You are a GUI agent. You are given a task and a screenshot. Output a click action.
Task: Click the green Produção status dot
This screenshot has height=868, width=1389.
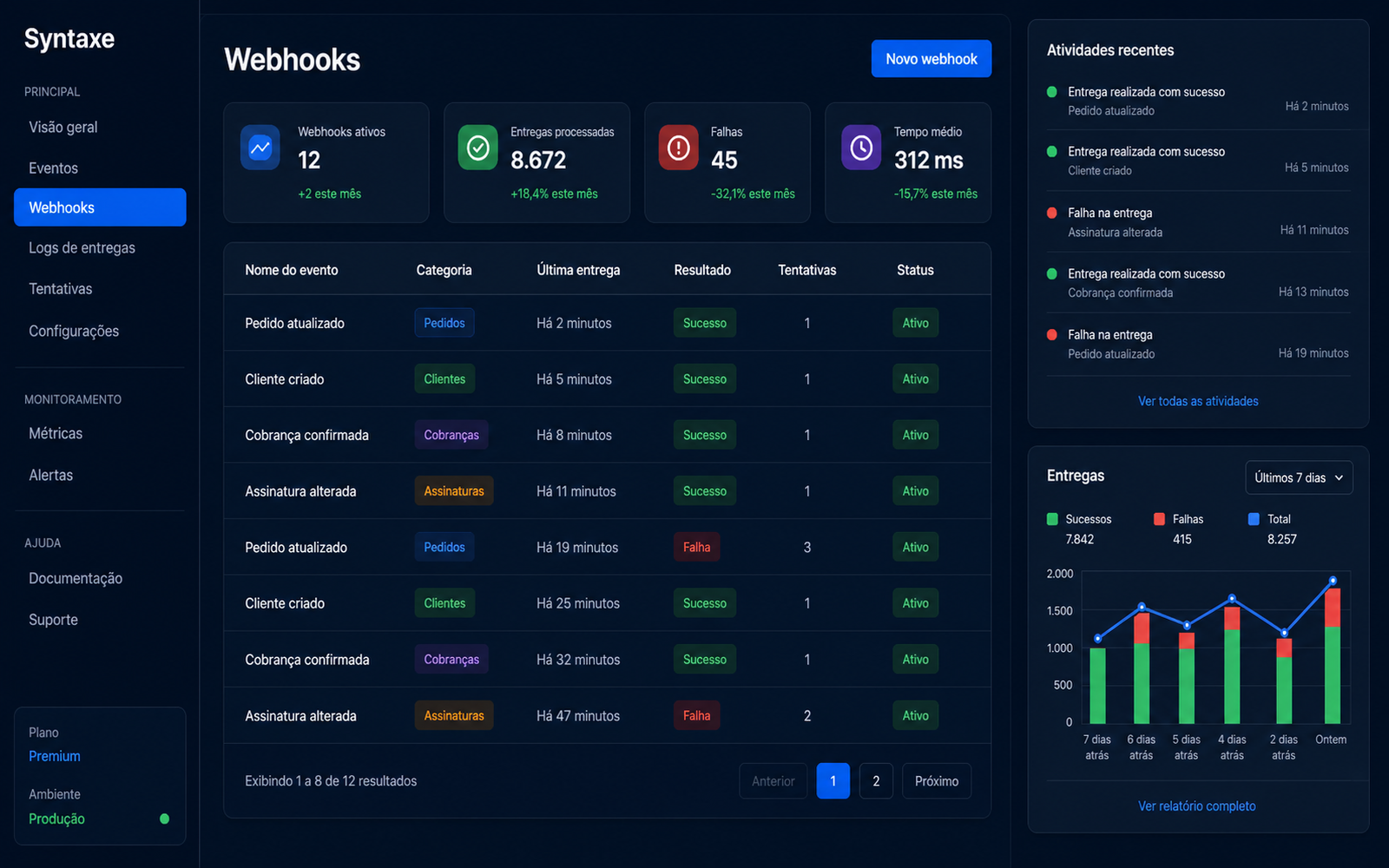(165, 819)
